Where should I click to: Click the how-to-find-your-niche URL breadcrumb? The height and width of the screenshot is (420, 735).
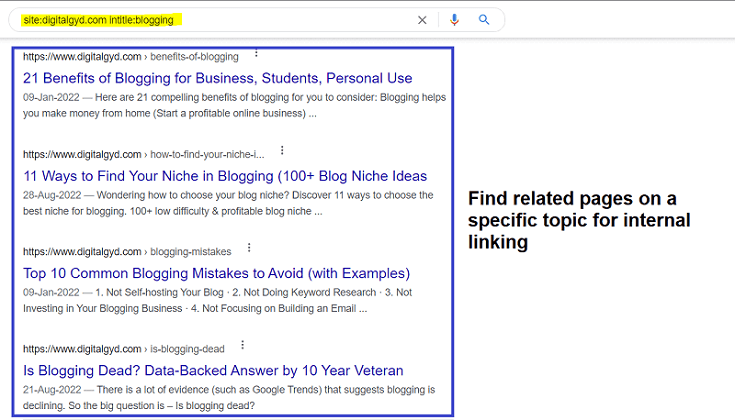[x=143, y=154]
